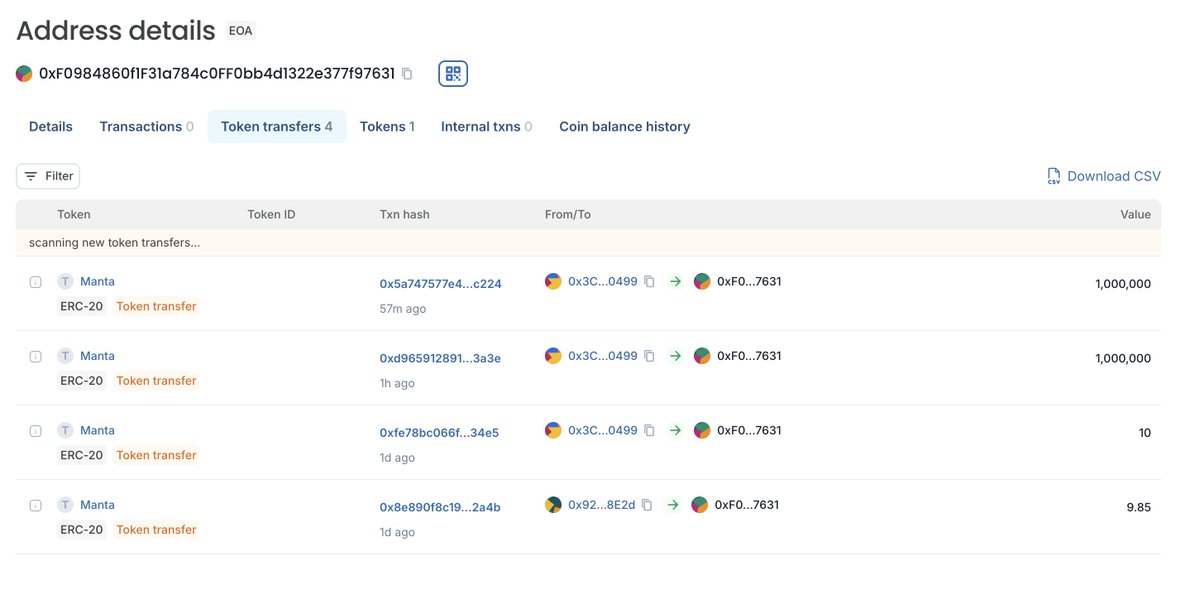Click the Manta token icon in first row

point(65,282)
